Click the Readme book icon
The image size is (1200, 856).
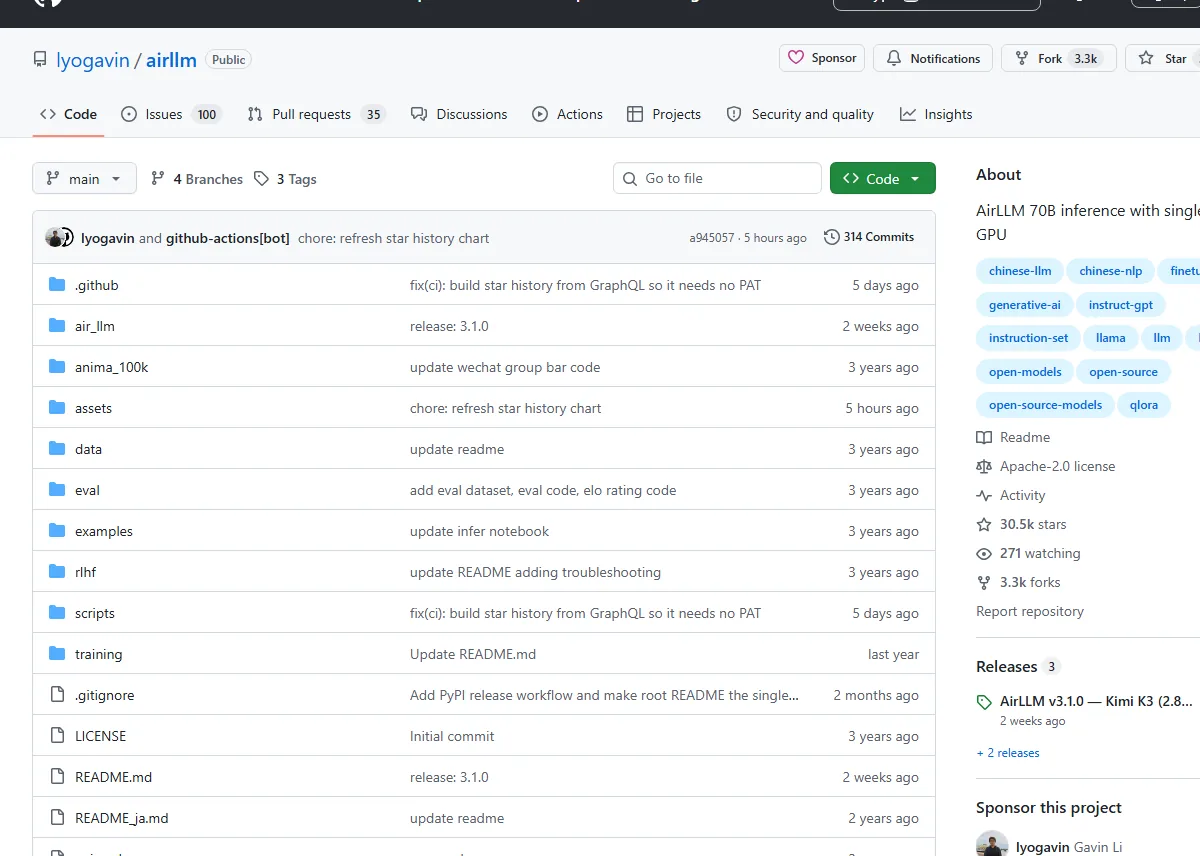pos(984,437)
